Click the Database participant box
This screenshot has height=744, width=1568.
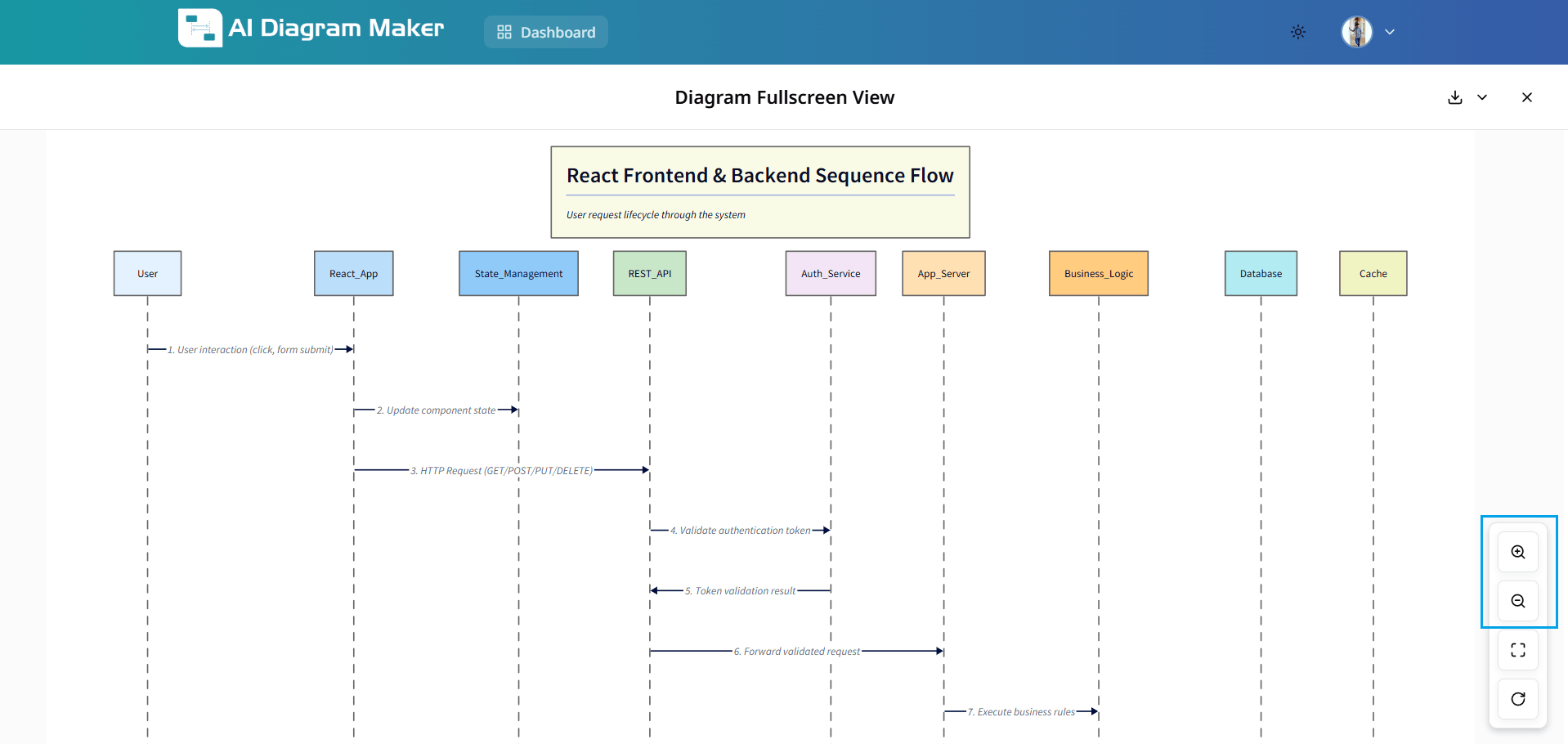pos(1261,274)
